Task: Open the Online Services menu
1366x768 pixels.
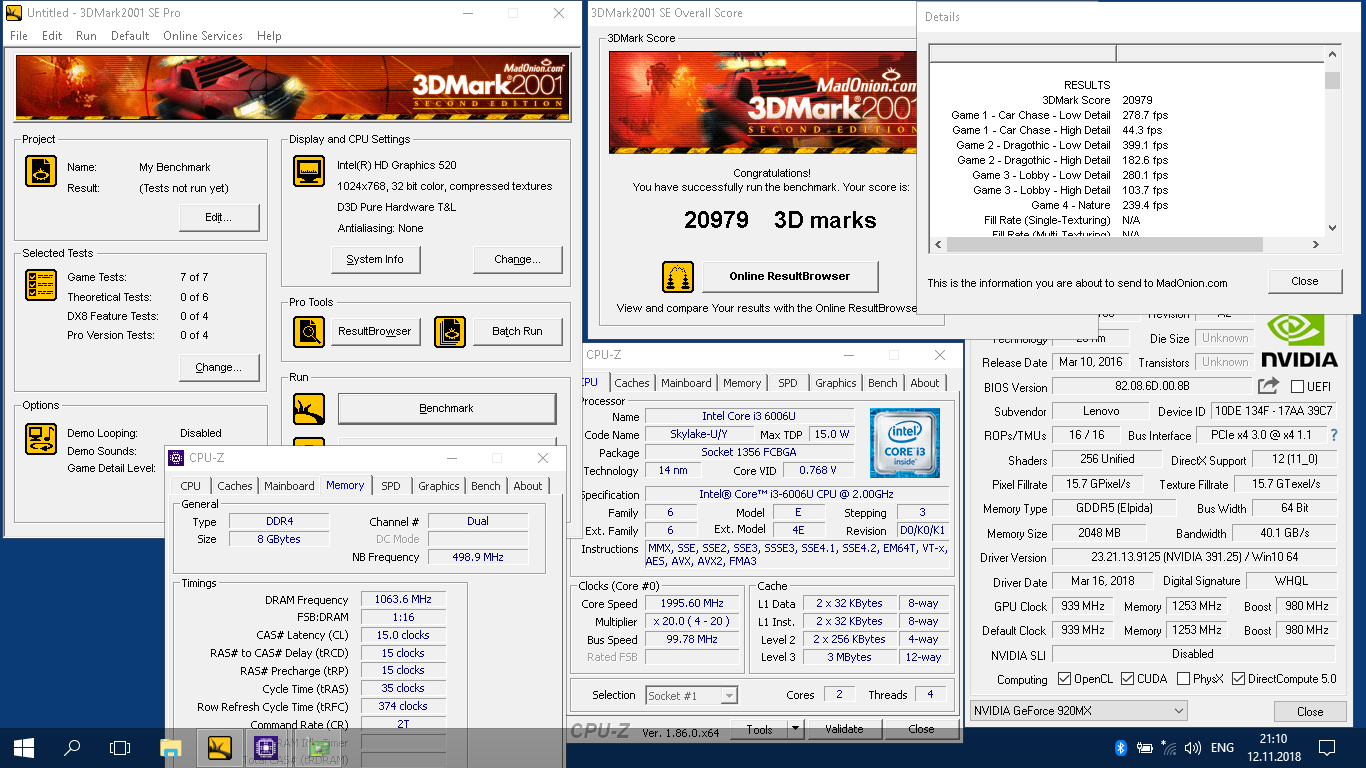Action: (x=203, y=35)
